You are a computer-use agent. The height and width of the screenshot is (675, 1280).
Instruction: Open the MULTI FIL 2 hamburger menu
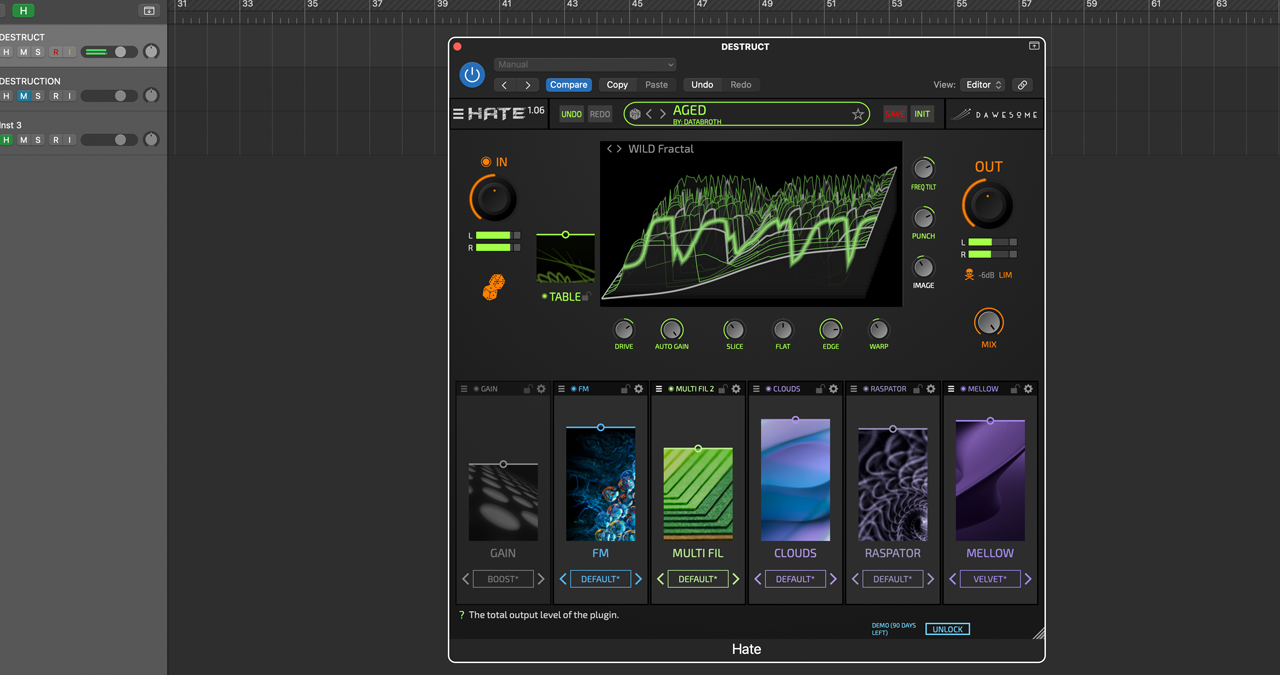659,389
